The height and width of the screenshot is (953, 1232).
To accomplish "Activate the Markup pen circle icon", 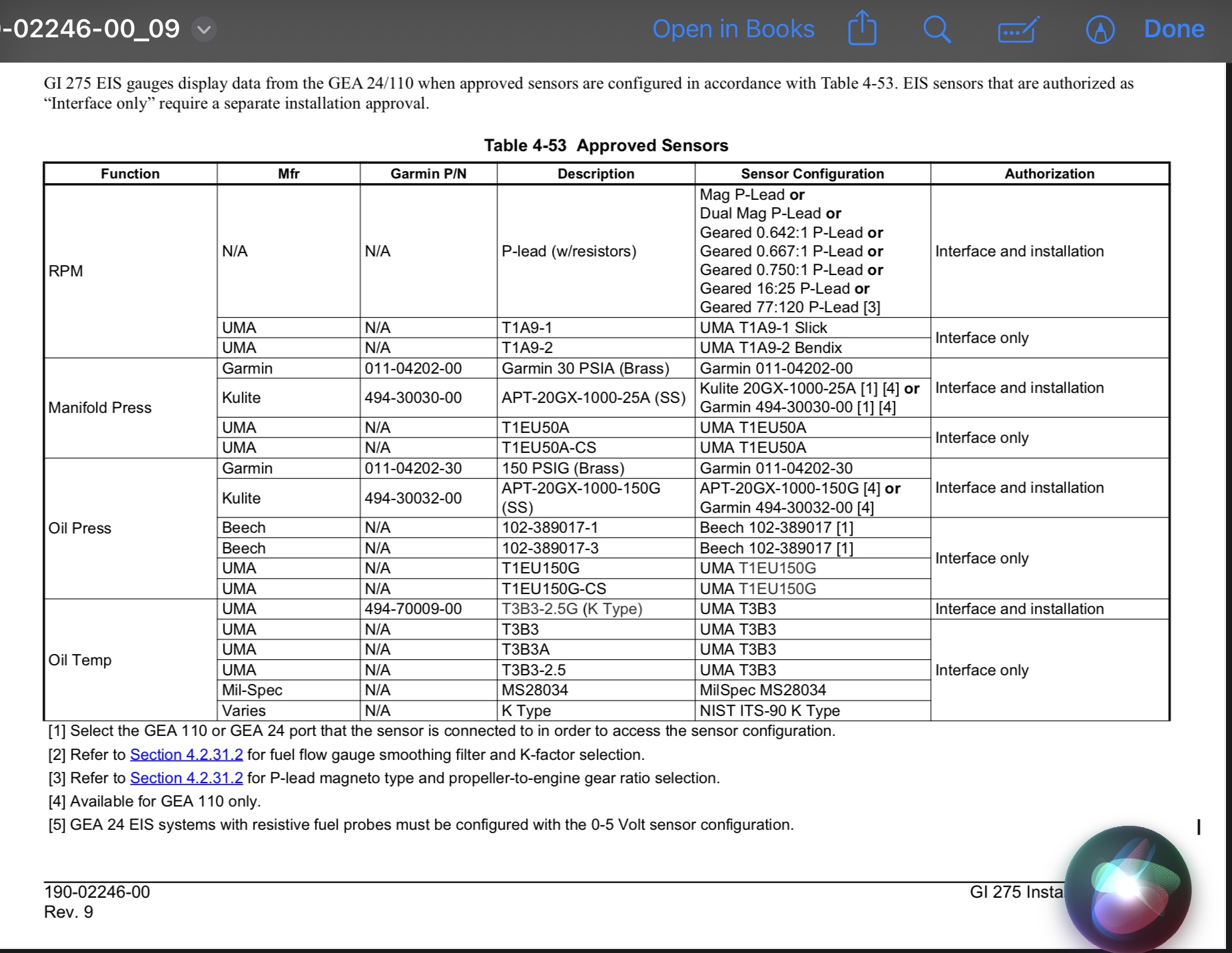I will [x=1099, y=30].
